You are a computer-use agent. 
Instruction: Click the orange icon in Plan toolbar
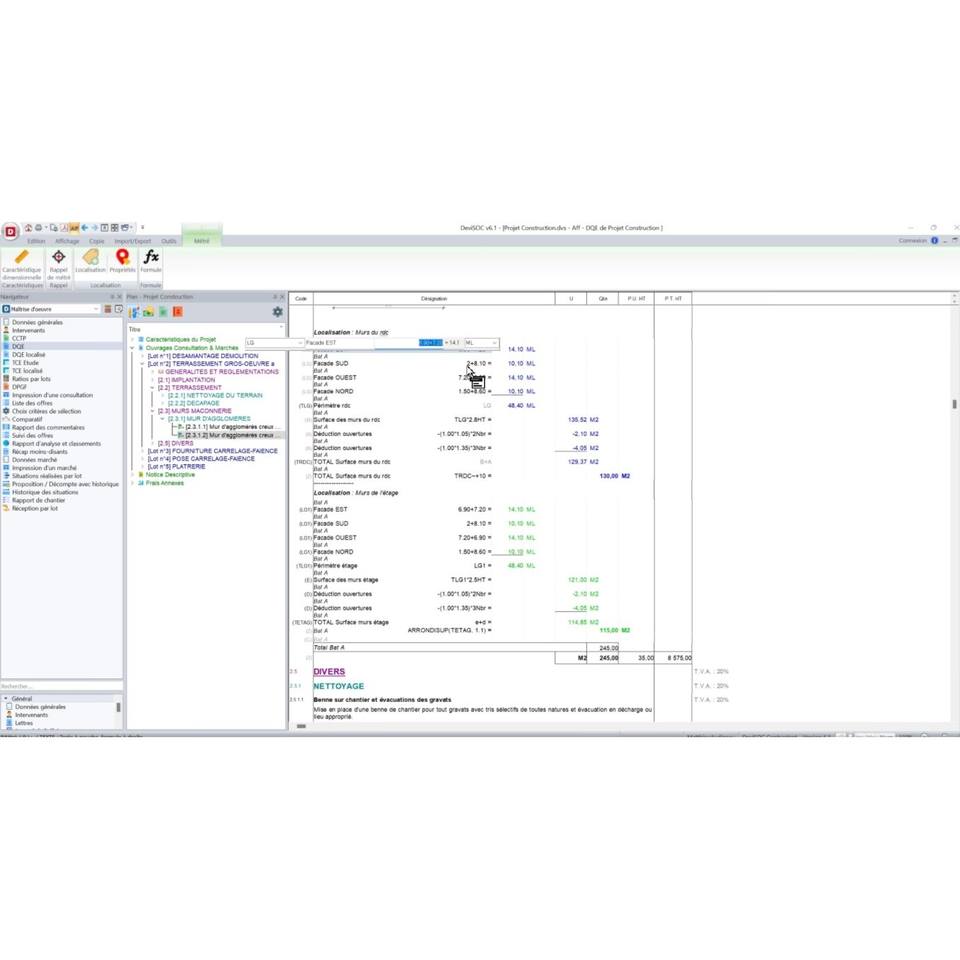[x=178, y=312]
